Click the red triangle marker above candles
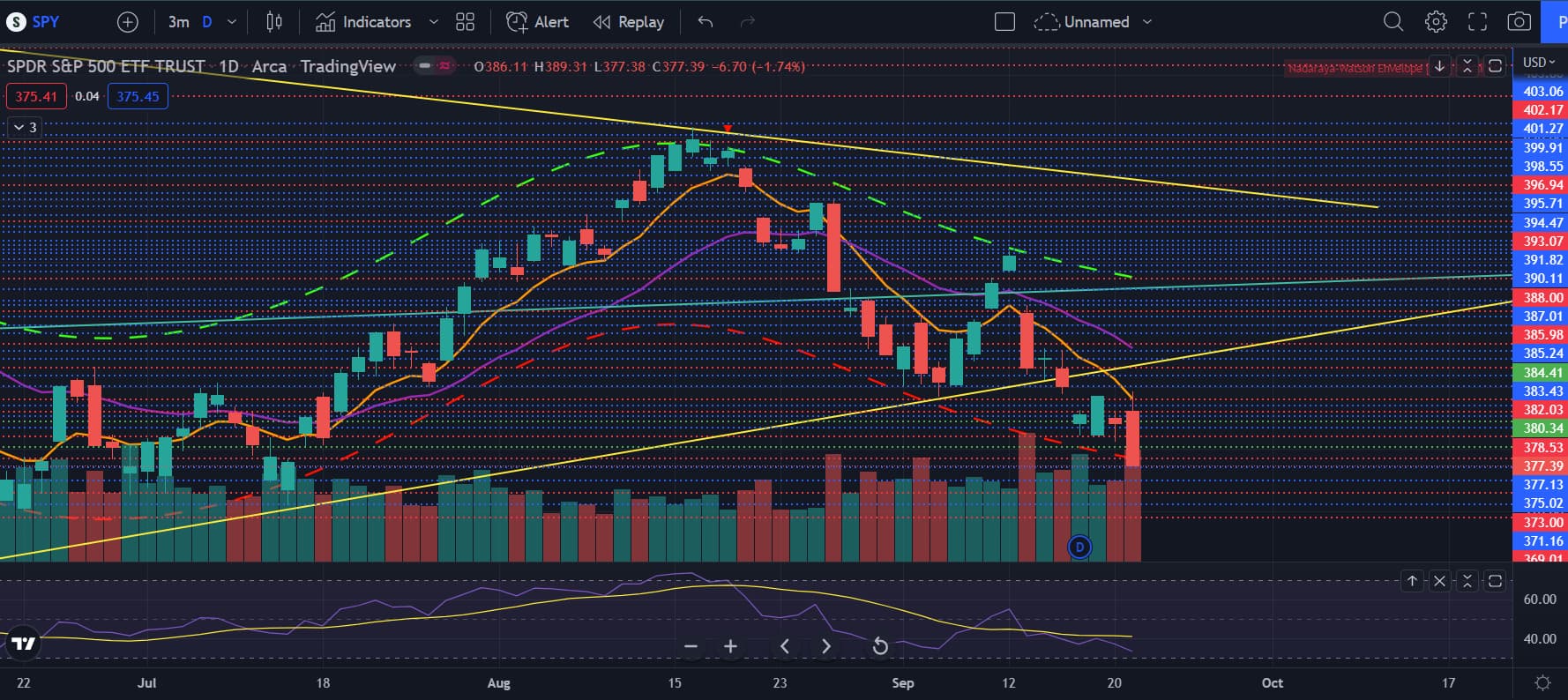This screenshot has height=700, width=1568. [x=728, y=129]
